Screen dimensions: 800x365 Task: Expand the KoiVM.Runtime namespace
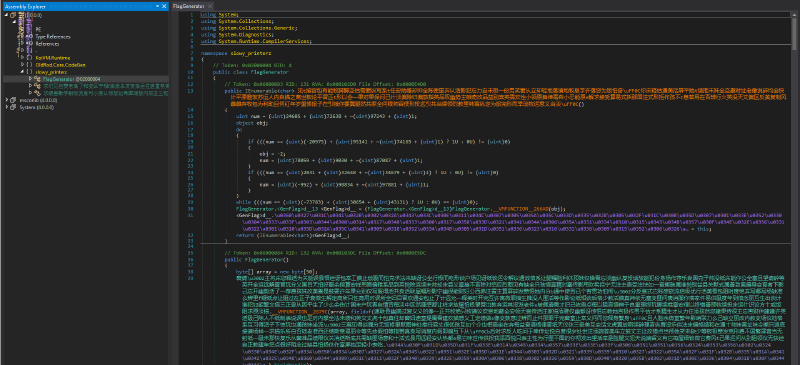tap(22, 58)
